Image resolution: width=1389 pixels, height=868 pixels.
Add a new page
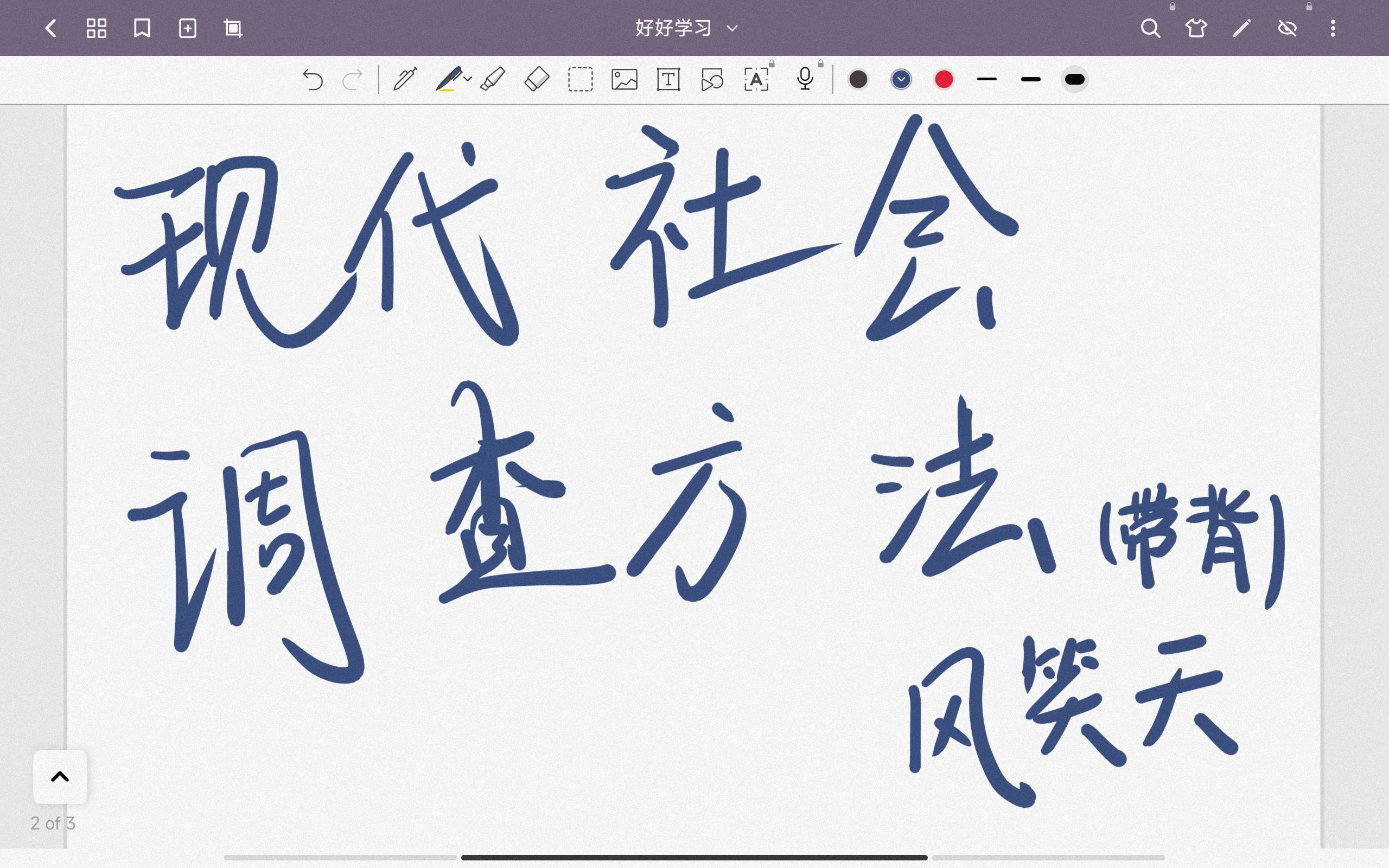click(188, 28)
